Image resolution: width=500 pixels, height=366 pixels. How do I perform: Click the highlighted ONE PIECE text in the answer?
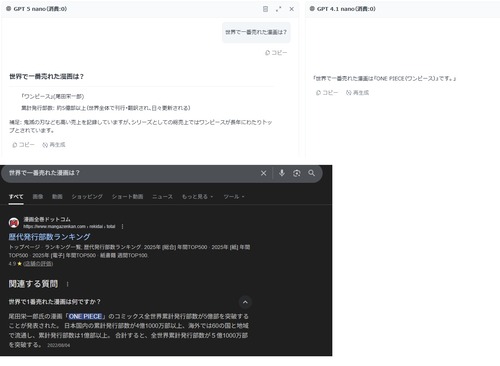tap(85, 316)
